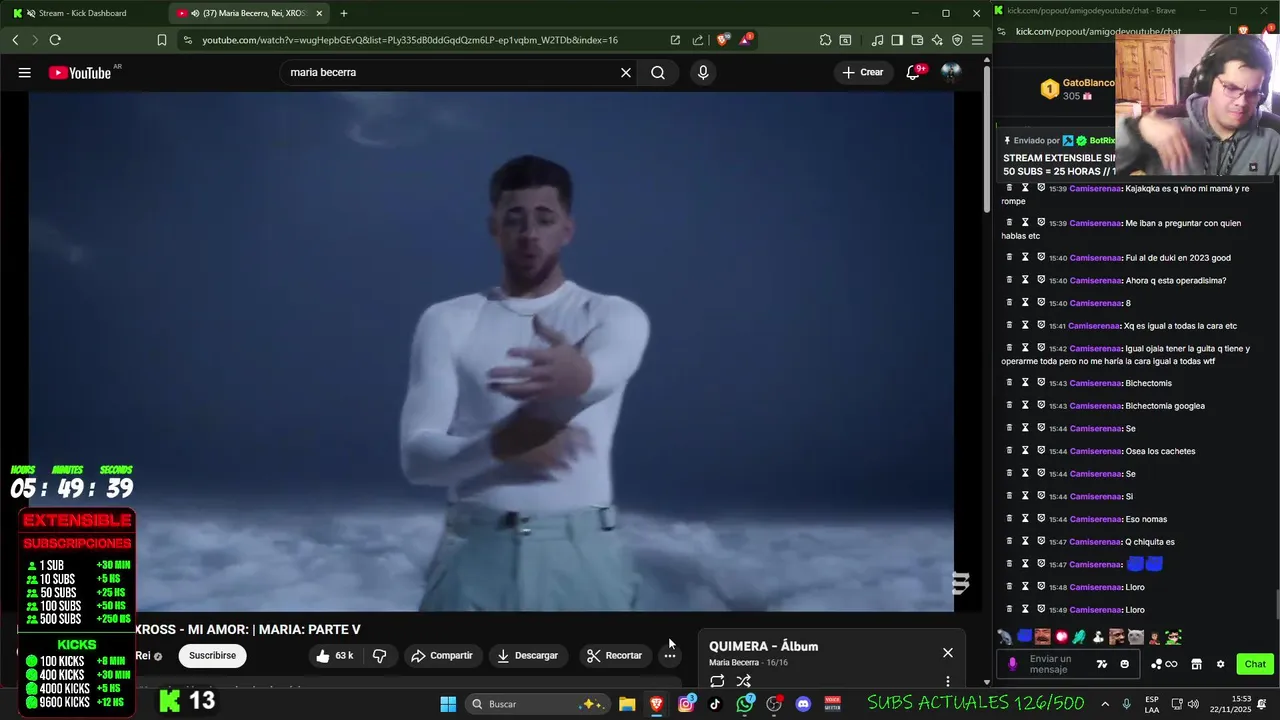Image resolution: width=1280 pixels, height=720 pixels.
Task: Share this page using the toolbar share icon
Action: click(x=697, y=40)
